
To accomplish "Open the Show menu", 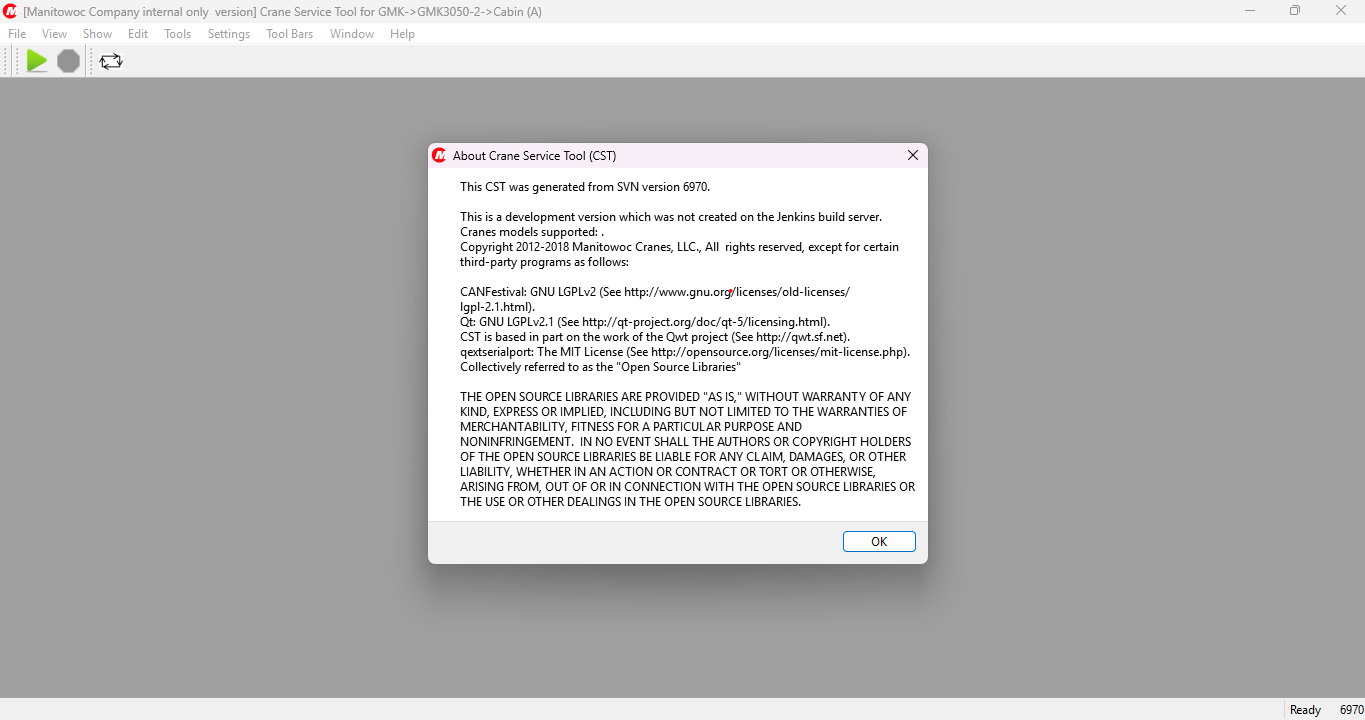I will pyautogui.click(x=97, y=34).
